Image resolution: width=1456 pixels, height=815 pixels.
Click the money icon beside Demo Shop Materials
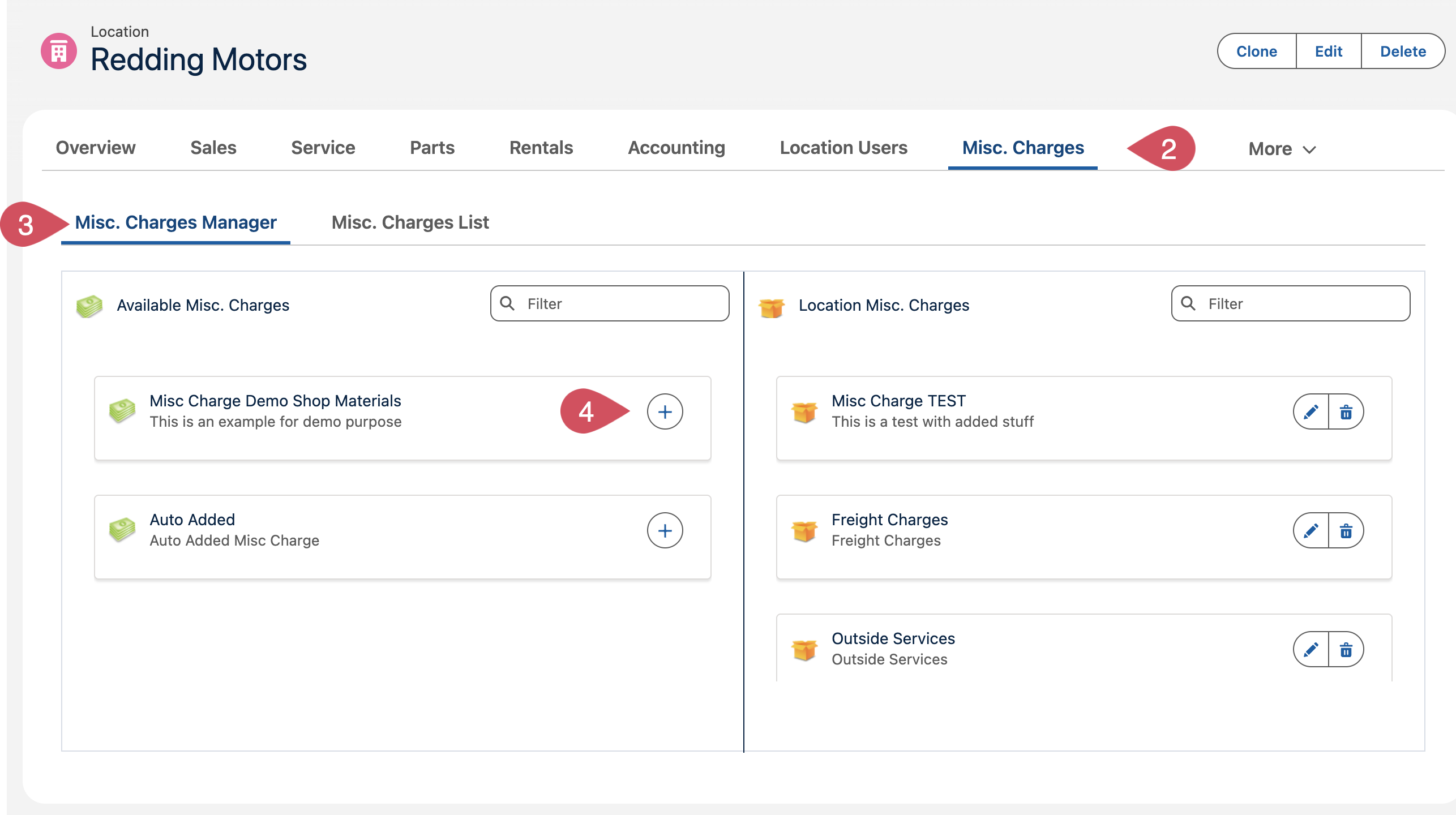point(122,410)
